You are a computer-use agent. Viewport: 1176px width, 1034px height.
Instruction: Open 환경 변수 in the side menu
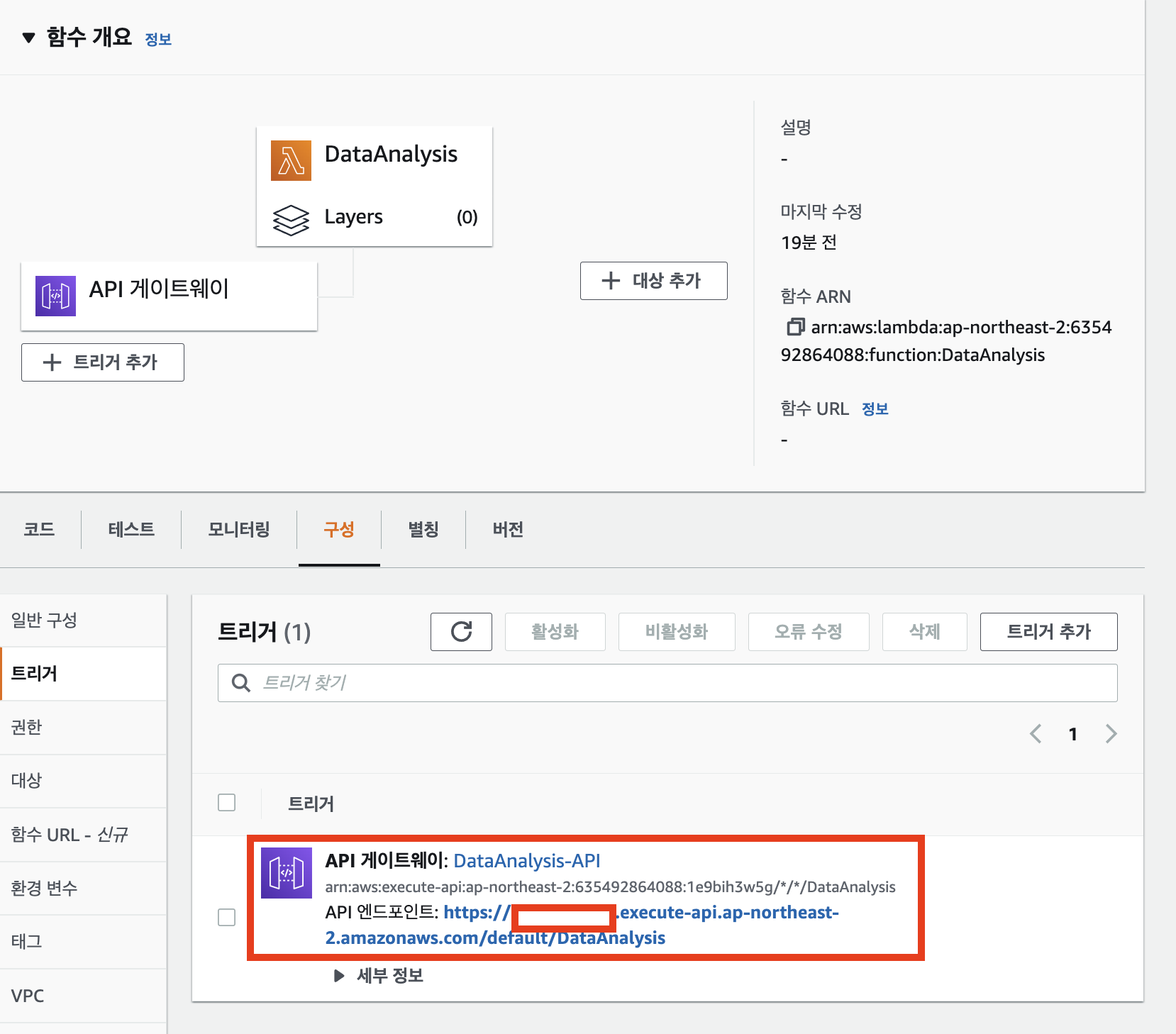(83, 889)
